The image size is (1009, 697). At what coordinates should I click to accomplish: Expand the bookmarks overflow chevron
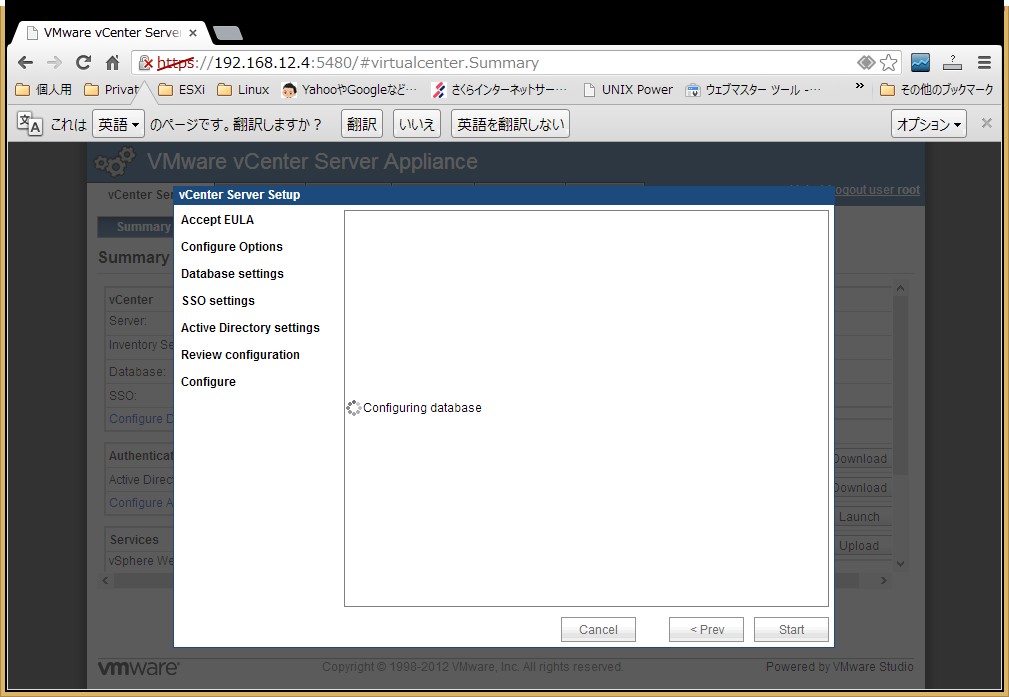[x=859, y=86]
